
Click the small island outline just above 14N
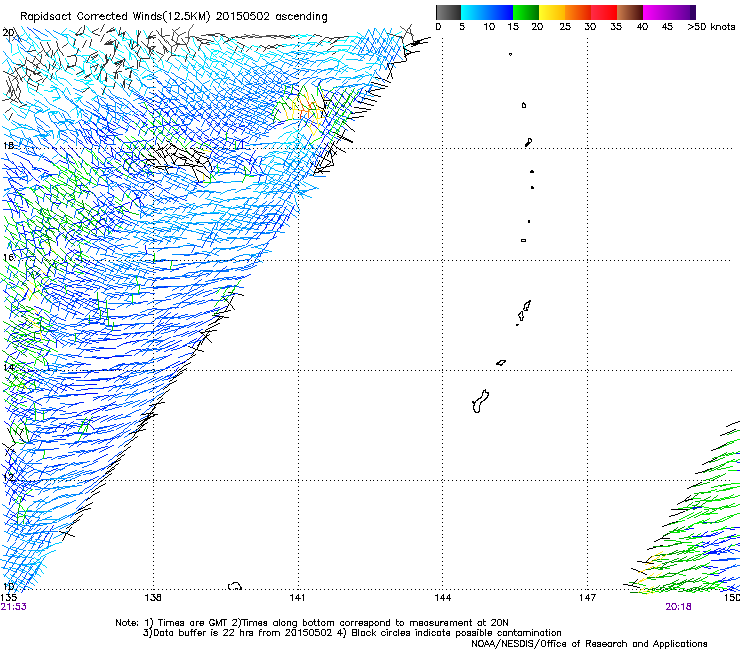[x=501, y=363]
